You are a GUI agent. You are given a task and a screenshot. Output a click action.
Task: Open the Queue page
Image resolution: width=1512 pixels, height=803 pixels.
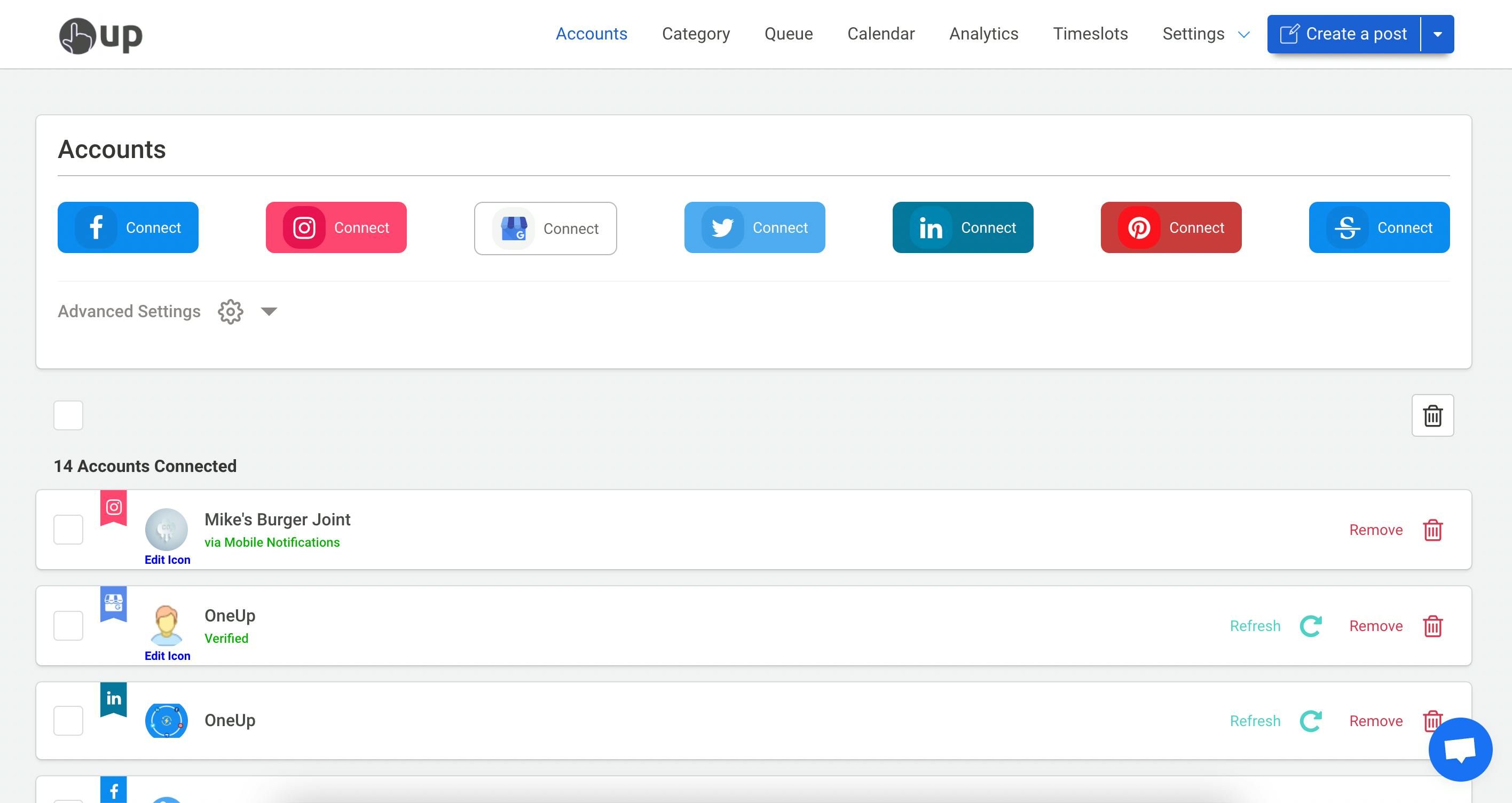coord(788,34)
